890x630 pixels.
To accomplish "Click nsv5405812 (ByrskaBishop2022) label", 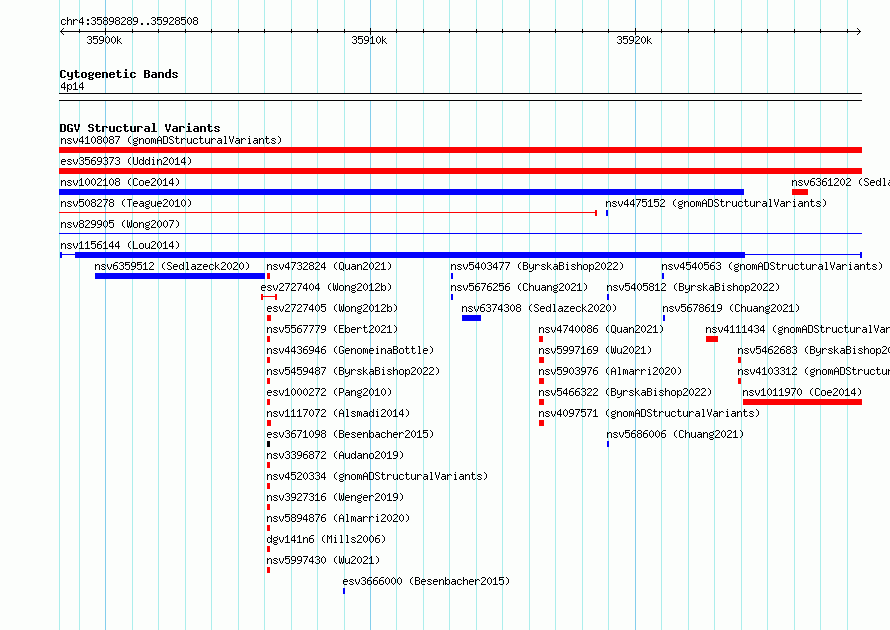I will (x=693, y=287).
